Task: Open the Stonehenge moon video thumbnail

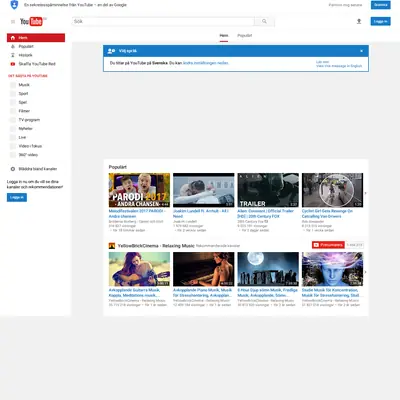Action: [268, 269]
